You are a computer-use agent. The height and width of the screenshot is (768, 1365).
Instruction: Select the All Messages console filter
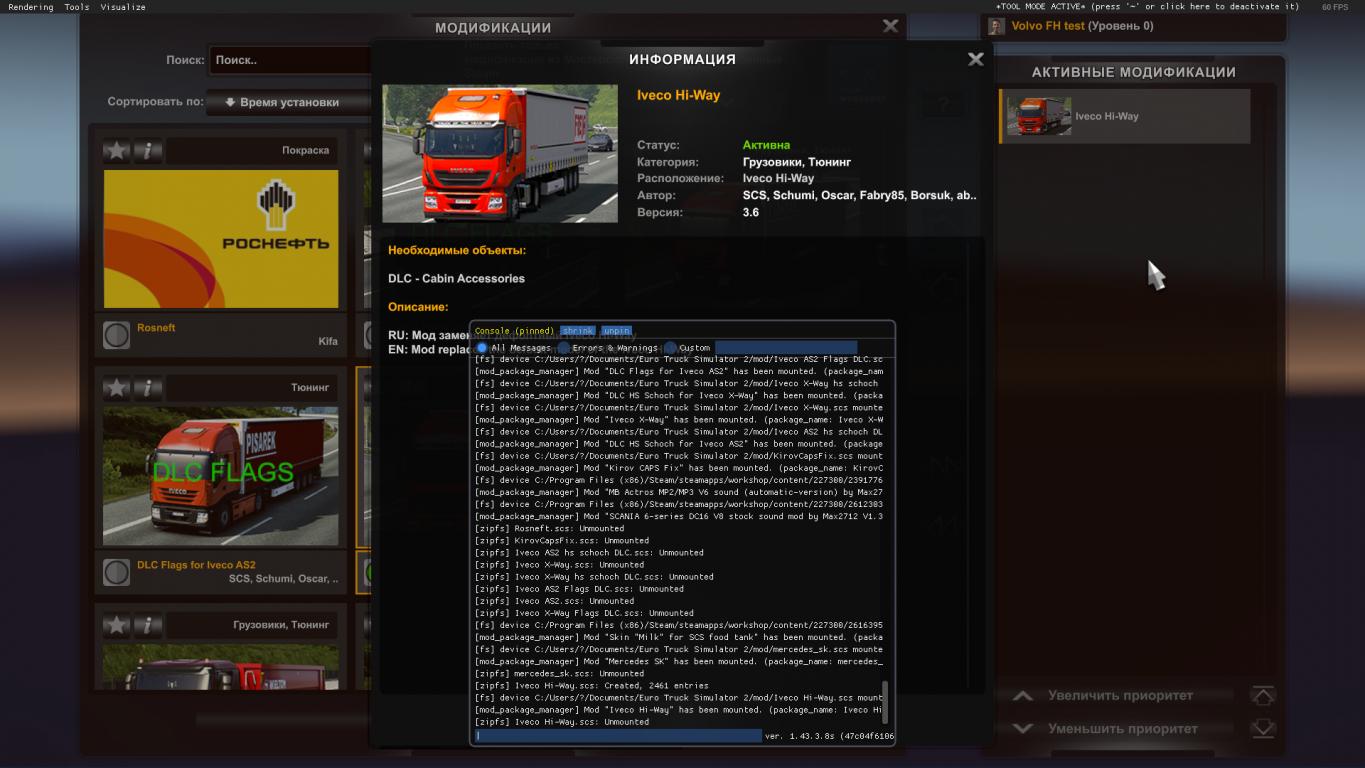482,348
